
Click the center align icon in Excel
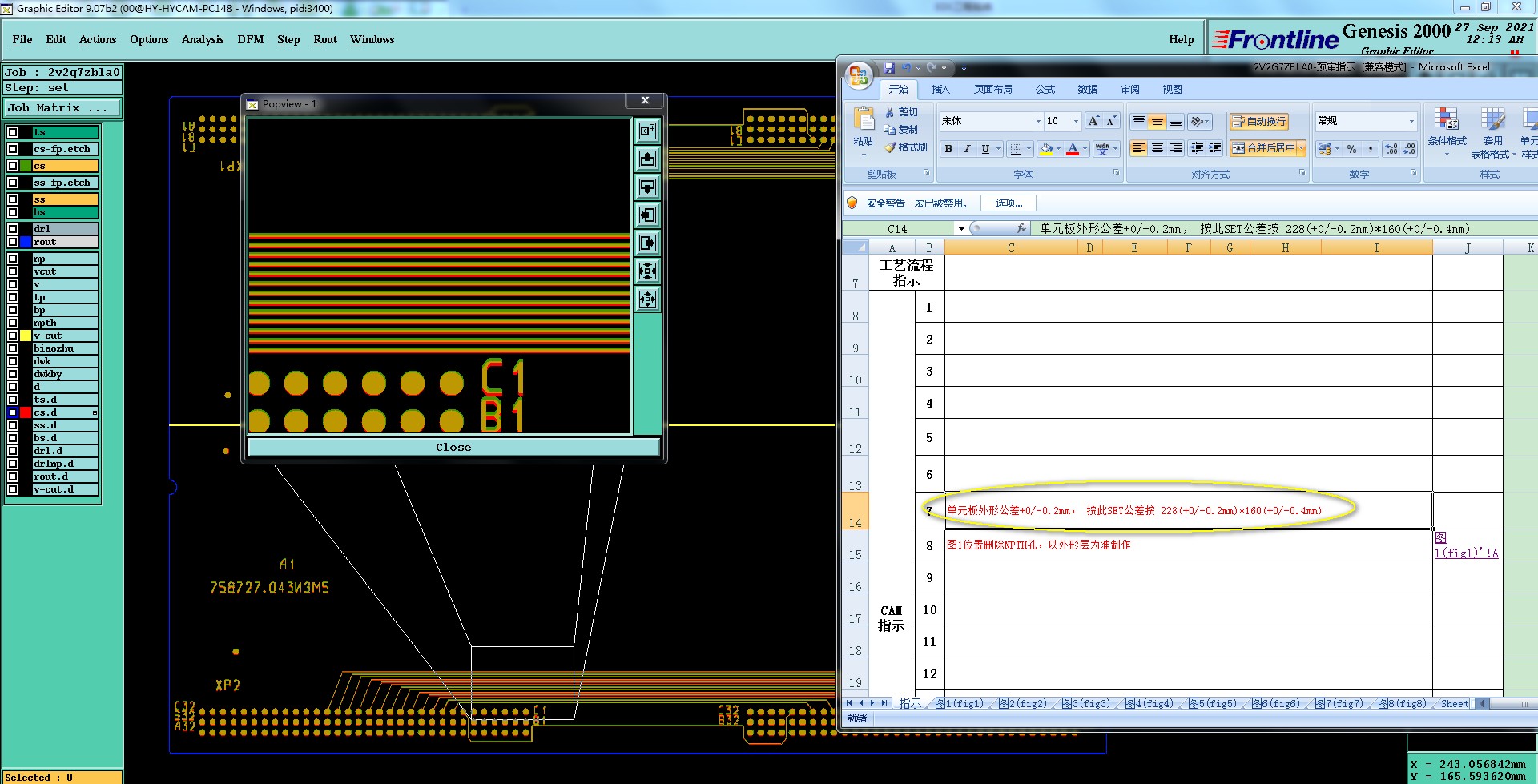(1157, 148)
